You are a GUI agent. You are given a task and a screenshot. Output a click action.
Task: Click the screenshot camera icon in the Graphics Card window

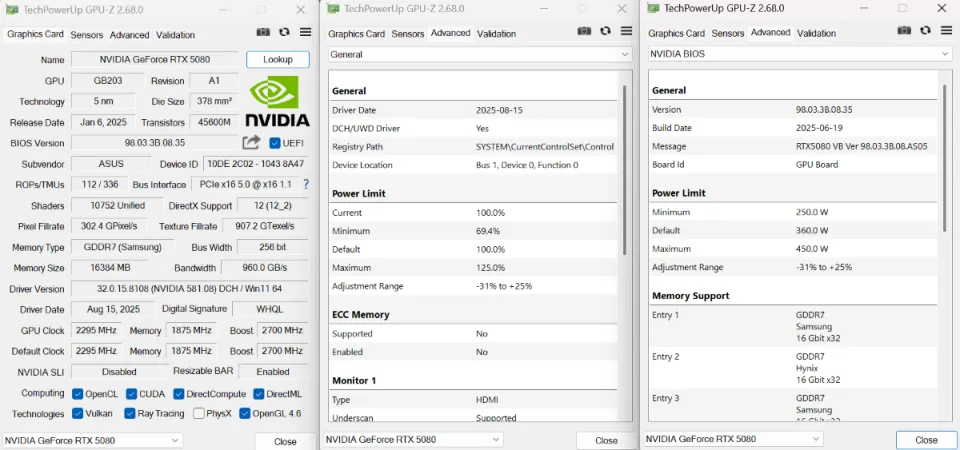263,33
